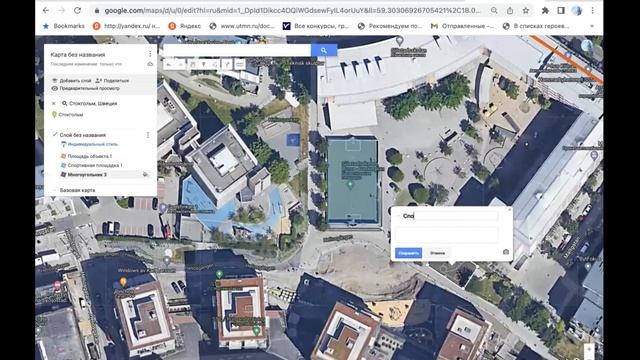Viewport: 640px width, 360px height.
Task: Open the www.utmn.ru/doc bookmark
Action: click(x=242, y=26)
